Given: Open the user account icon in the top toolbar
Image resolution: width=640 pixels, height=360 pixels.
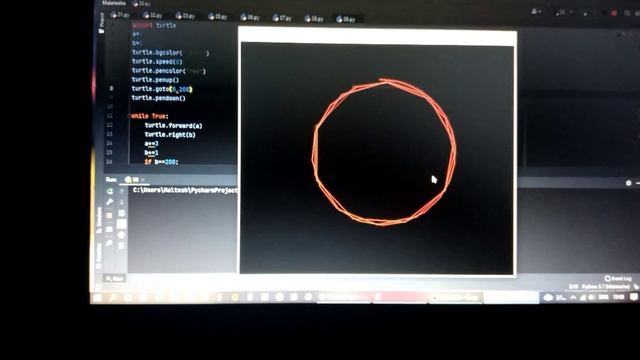Looking at the screenshot, I should tap(535, 12).
